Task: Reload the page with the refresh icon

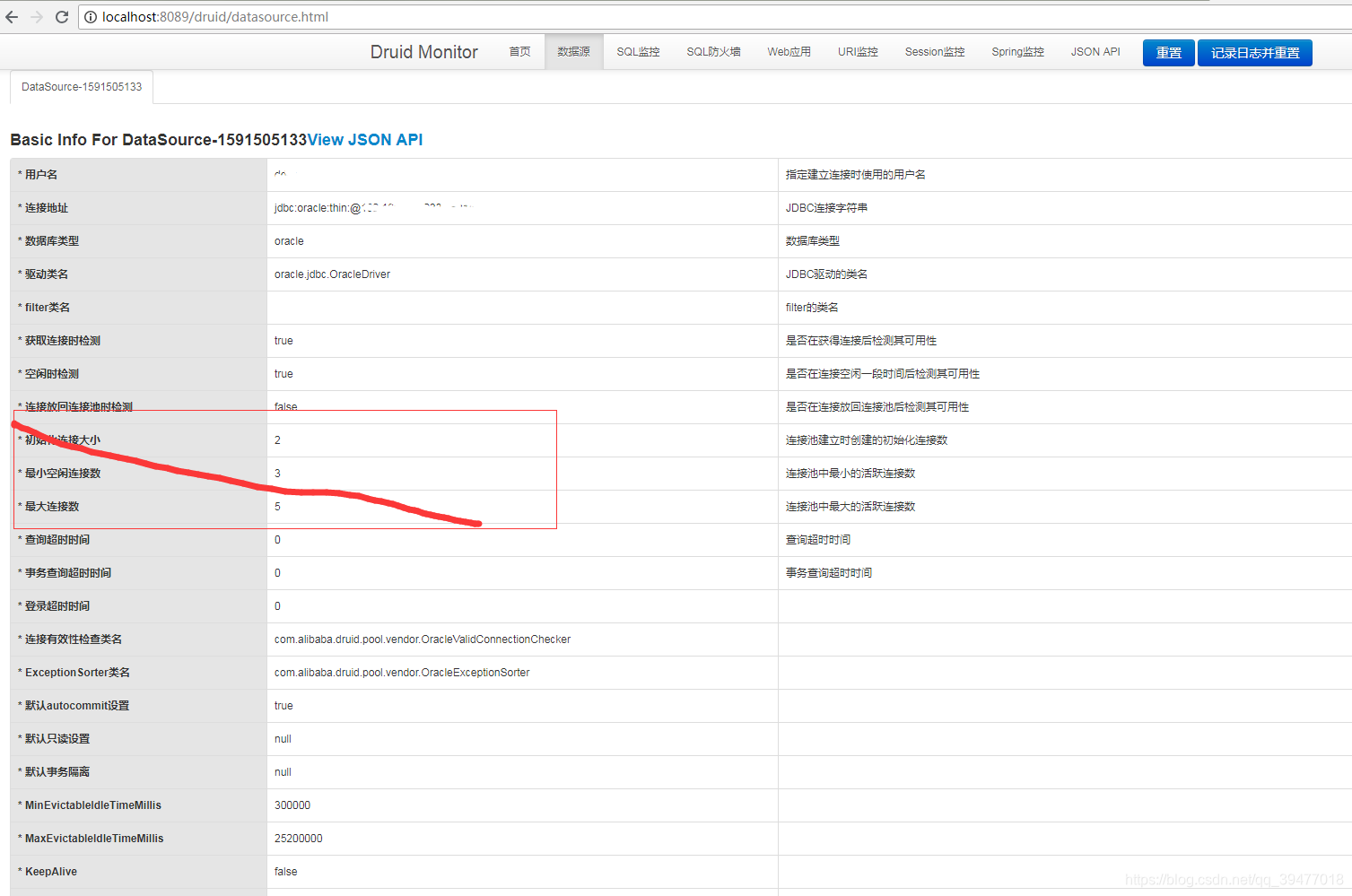Action: pyautogui.click(x=62, y=17)
